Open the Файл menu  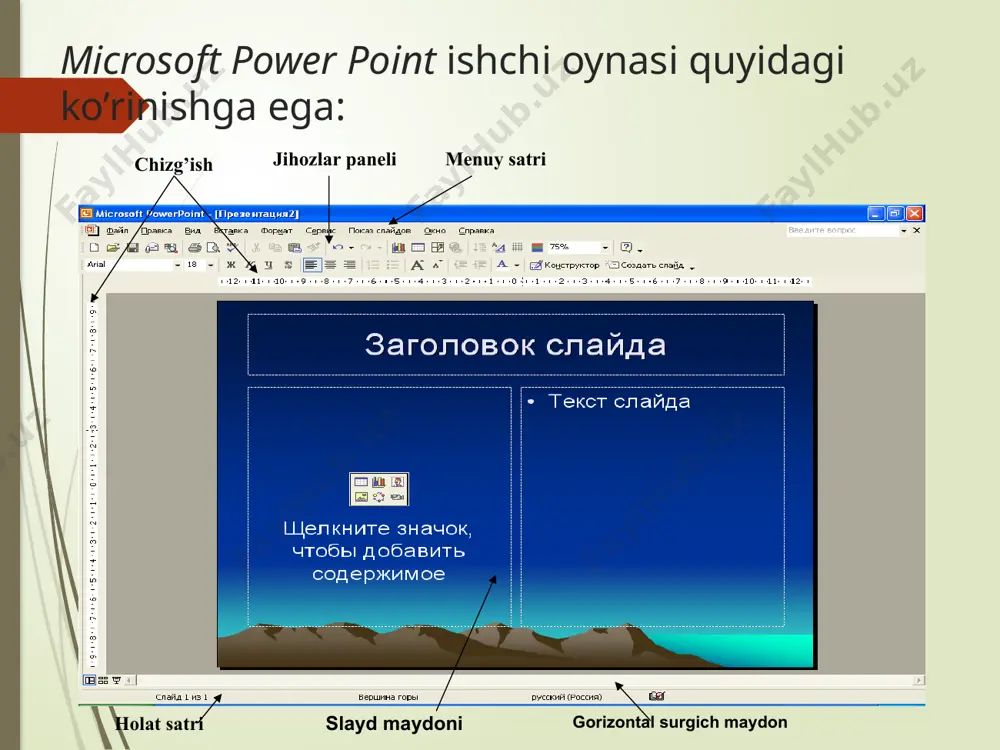point(117,230)
